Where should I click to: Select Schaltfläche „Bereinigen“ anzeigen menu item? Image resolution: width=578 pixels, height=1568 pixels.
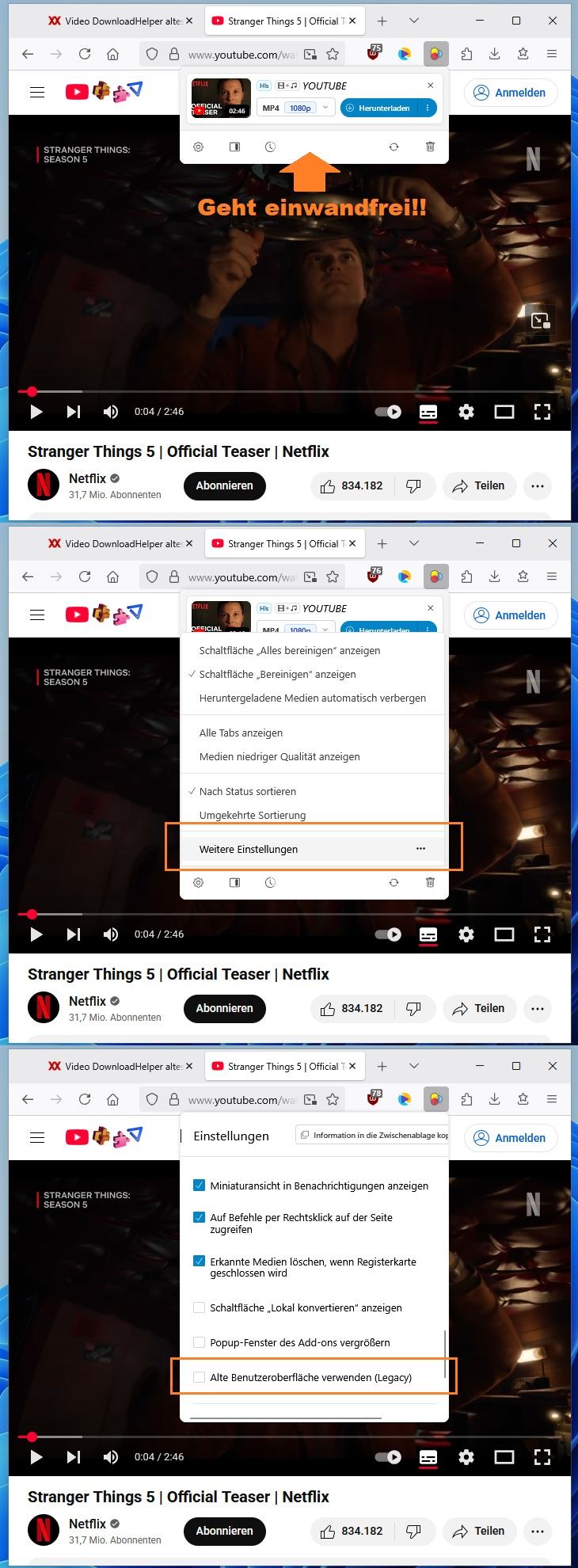click(x=313, y=674)
